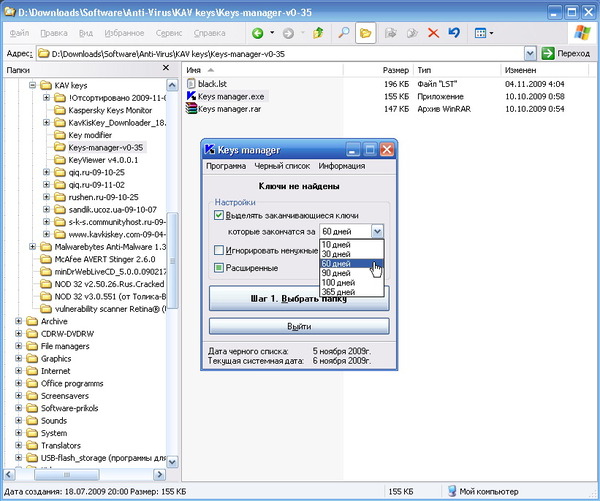
Task: Open the Back button history dropdown arrow
Action: tap(272, 33)
